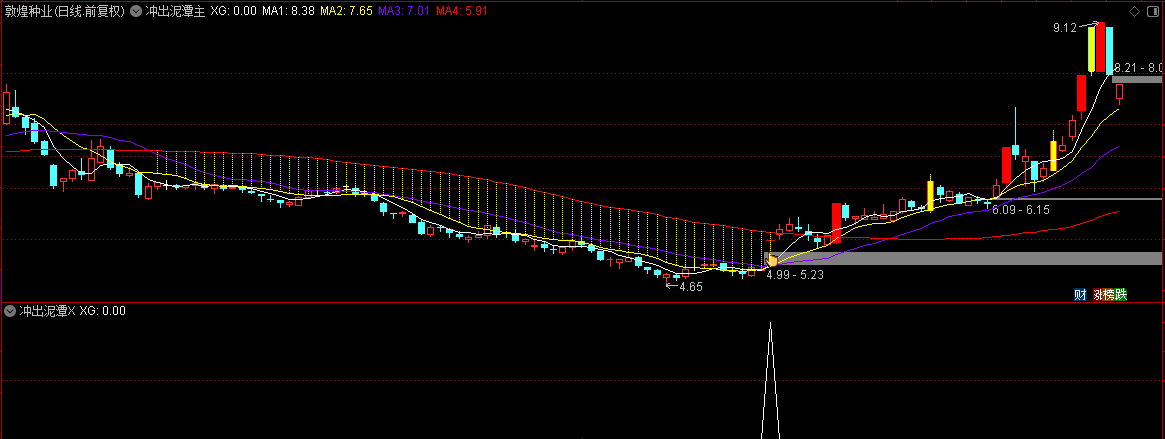Click the orange signal marker at the breakout candle

(x=772, y=261)
